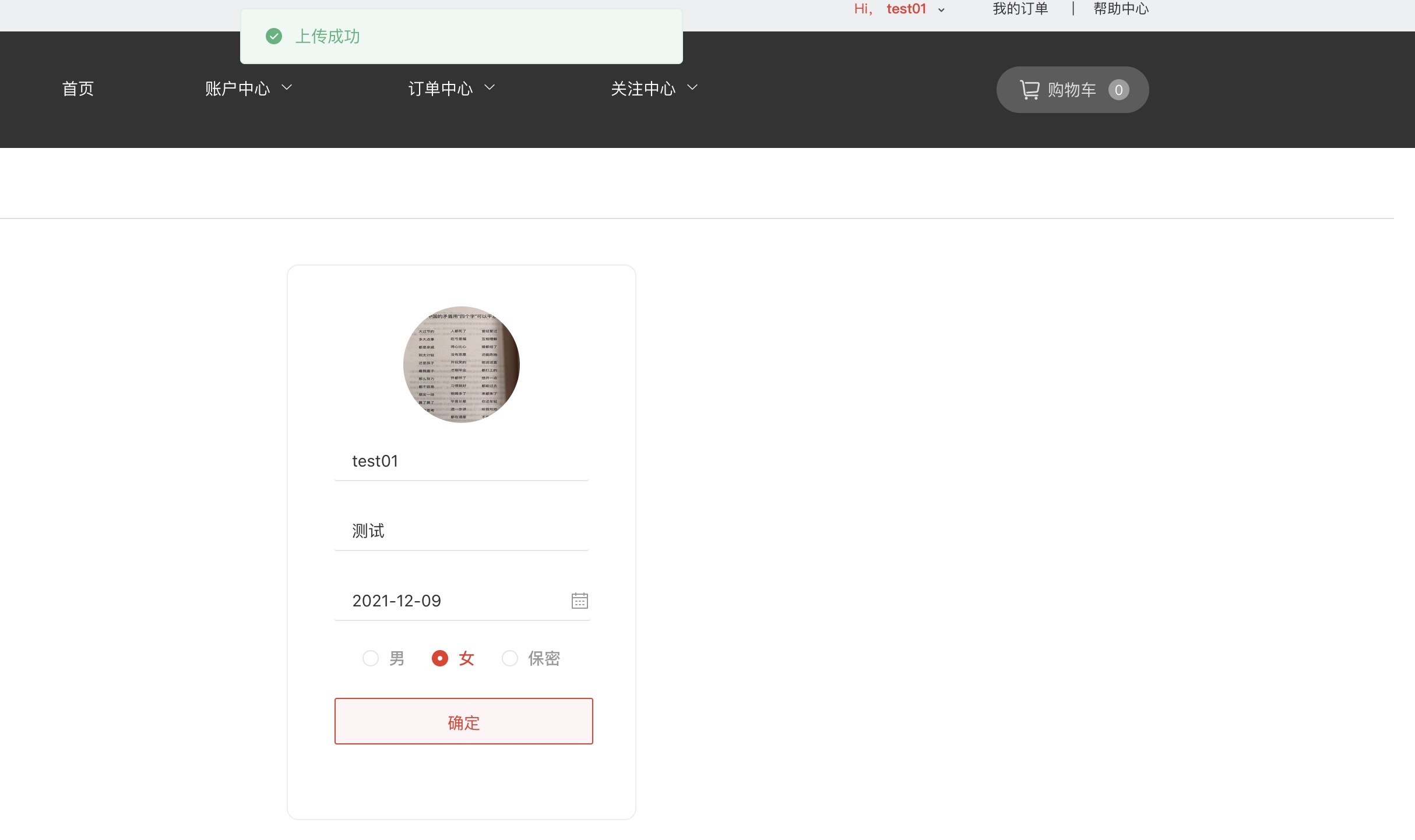Click the green success checkmark icon
The width and height of the screenshot is (1415, 840).
click(274, 36)
